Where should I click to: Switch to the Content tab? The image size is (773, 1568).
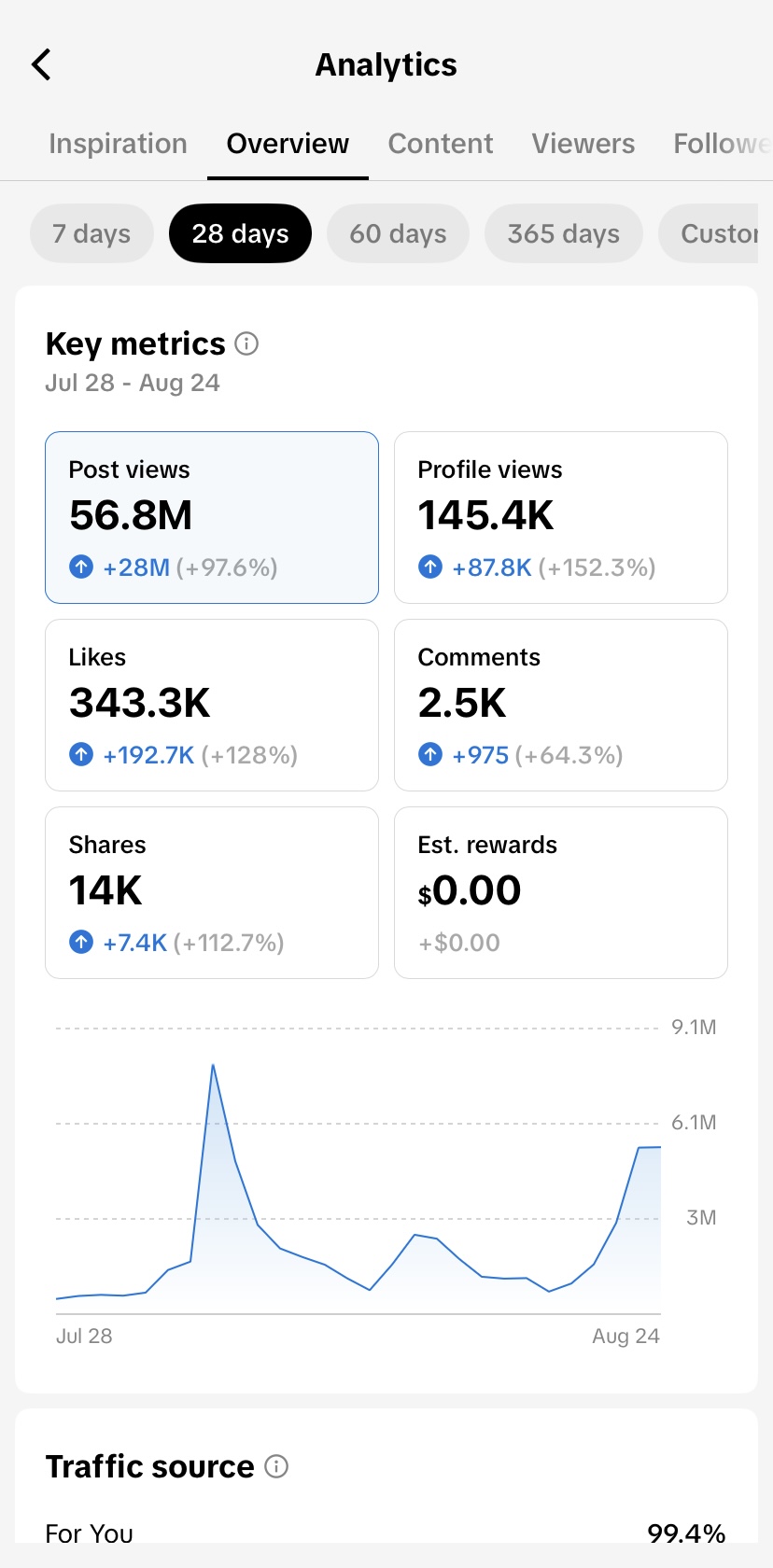coord(441,144)
